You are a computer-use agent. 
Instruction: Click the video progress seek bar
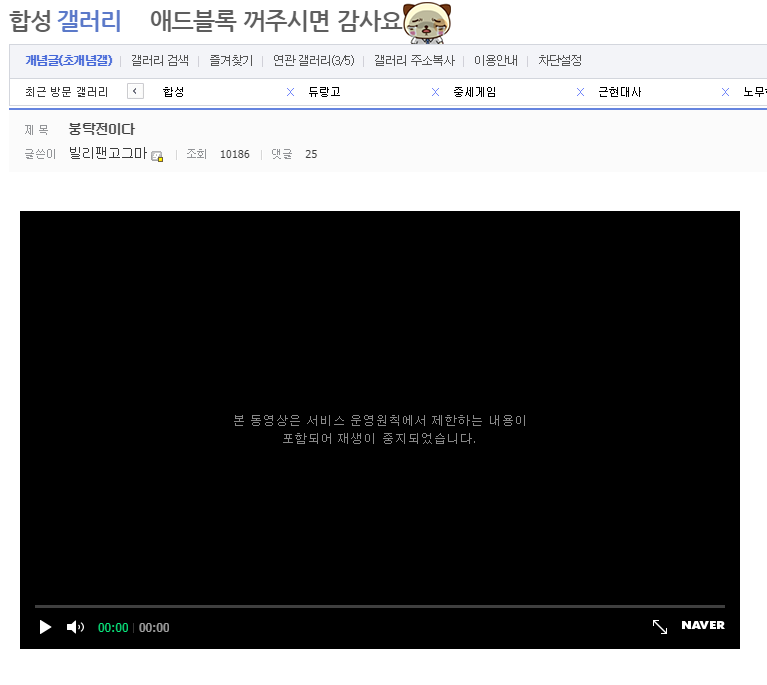coord(380,606)
